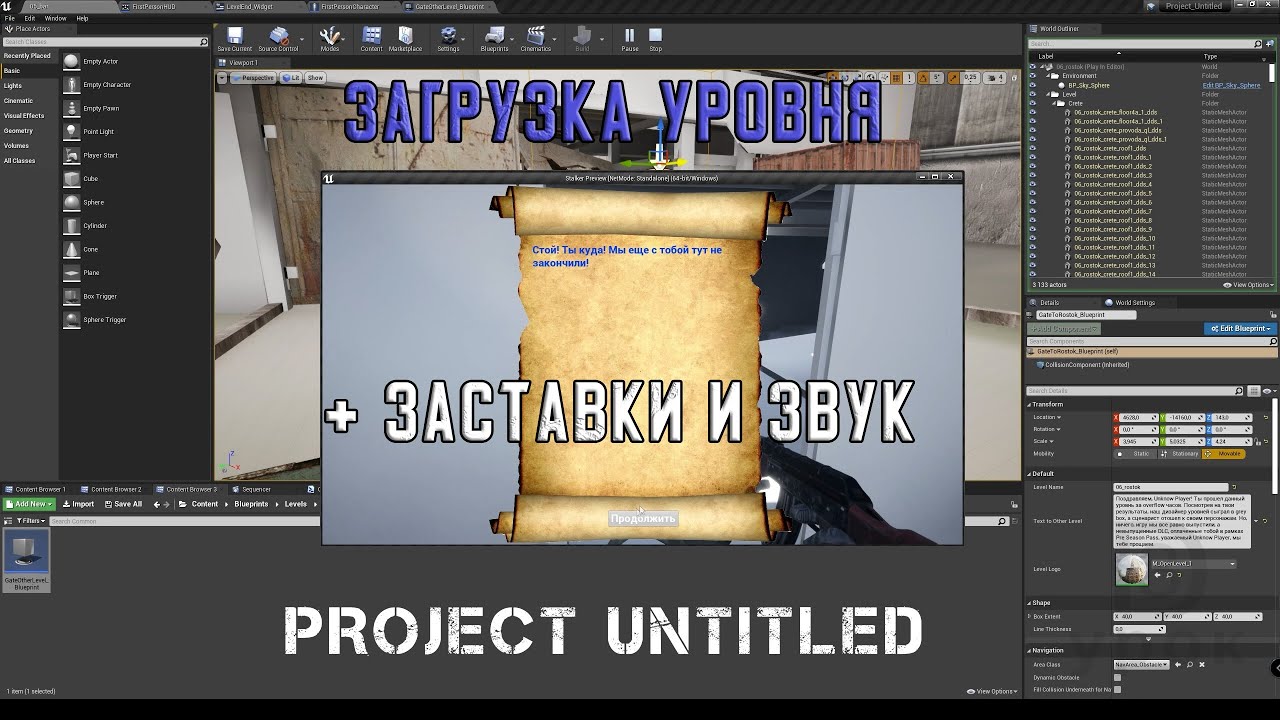This screenshot has height=720, width=1280.
Task: Switch to the GateOtherLevel_Blueprint tab
Action: (x=450, y=6)
